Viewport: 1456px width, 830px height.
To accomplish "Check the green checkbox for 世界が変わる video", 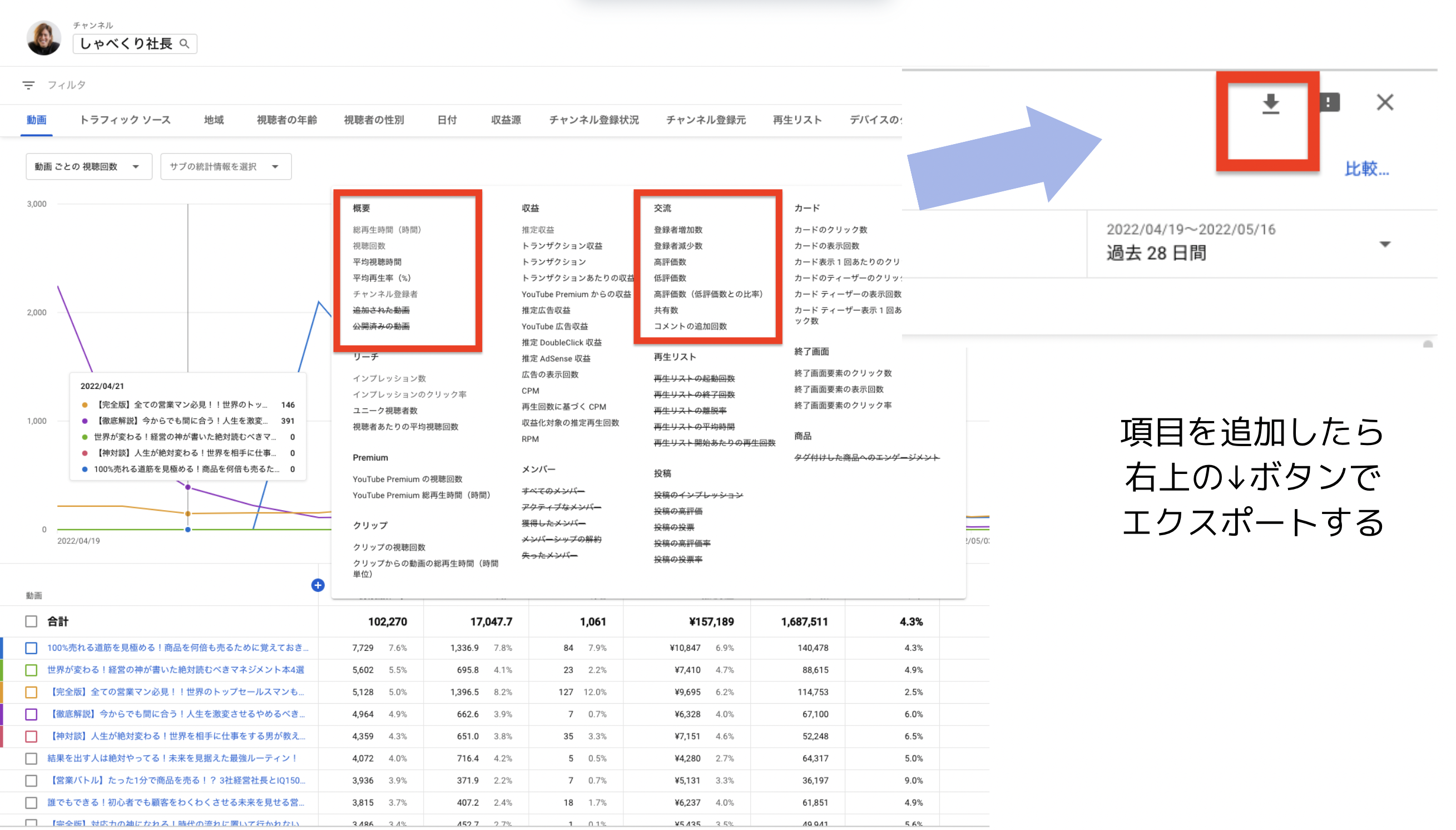I will pyautogui.click(x=31, y=670).
